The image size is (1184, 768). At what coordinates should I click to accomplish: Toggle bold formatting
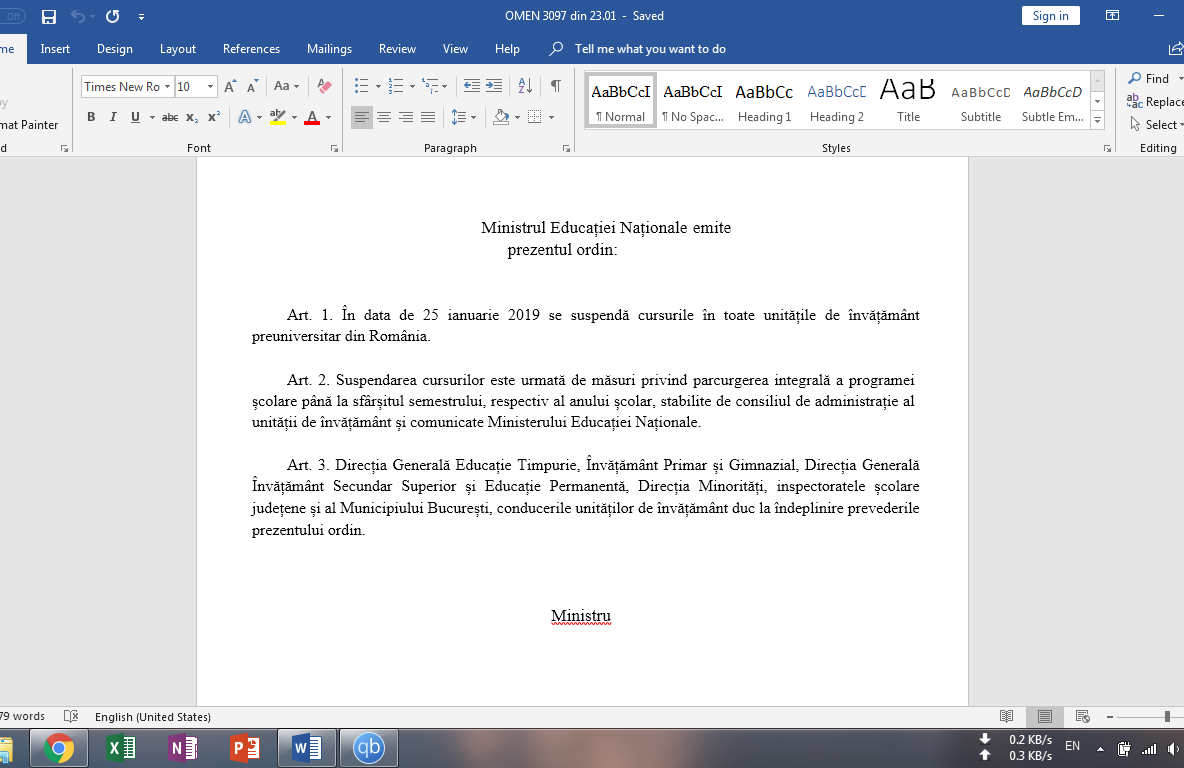[91, 117]
